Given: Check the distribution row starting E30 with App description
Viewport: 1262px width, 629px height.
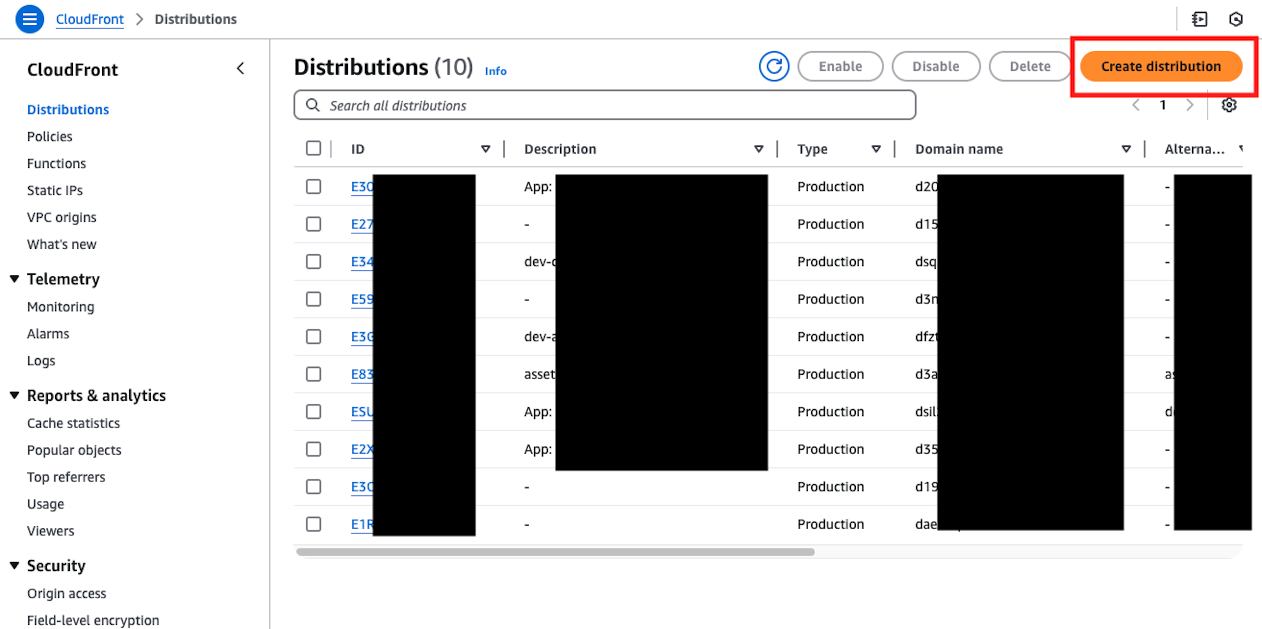Looking at the screenshot, I should tap(314, 186).
